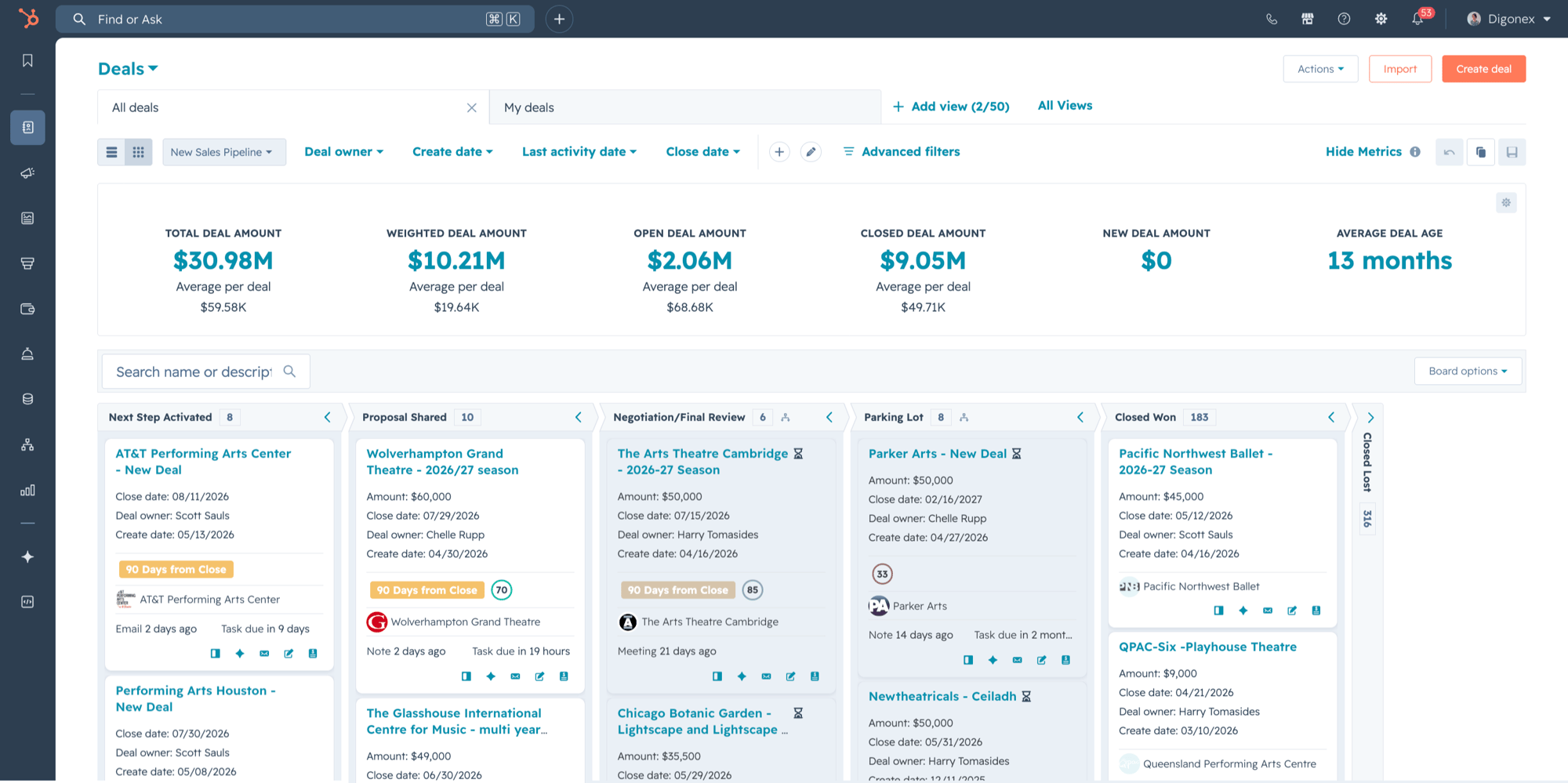Collapse Negotiation/Final Review column
Screen dimensions: 1568x783
pyautogui.click(x=829, y=418)
